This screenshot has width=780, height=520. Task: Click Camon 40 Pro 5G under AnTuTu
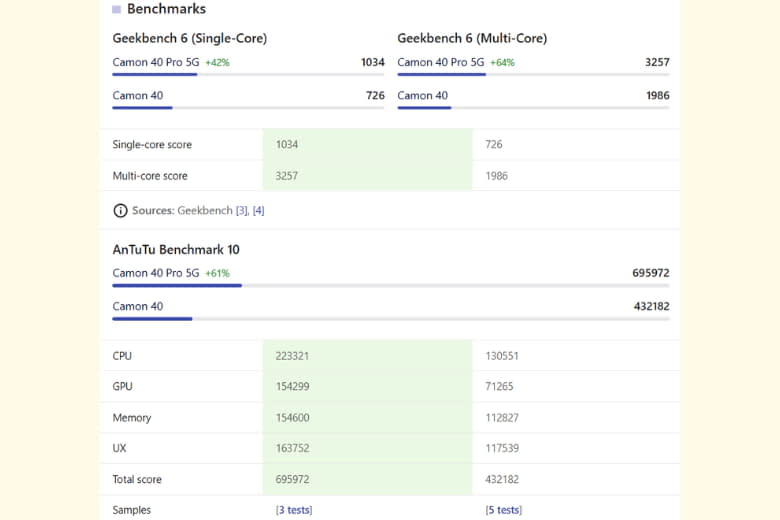[156, 273]
